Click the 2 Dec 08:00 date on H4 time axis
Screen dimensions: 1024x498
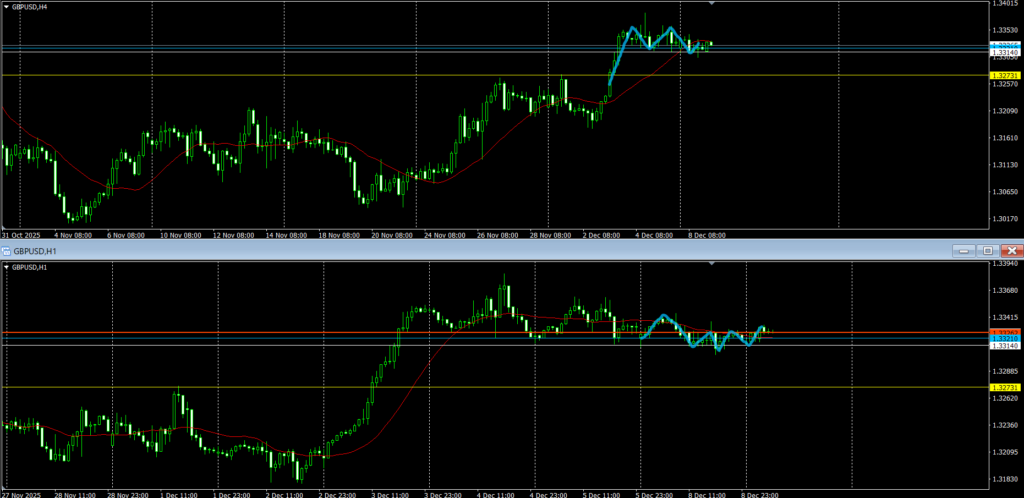tap(601, 235)
